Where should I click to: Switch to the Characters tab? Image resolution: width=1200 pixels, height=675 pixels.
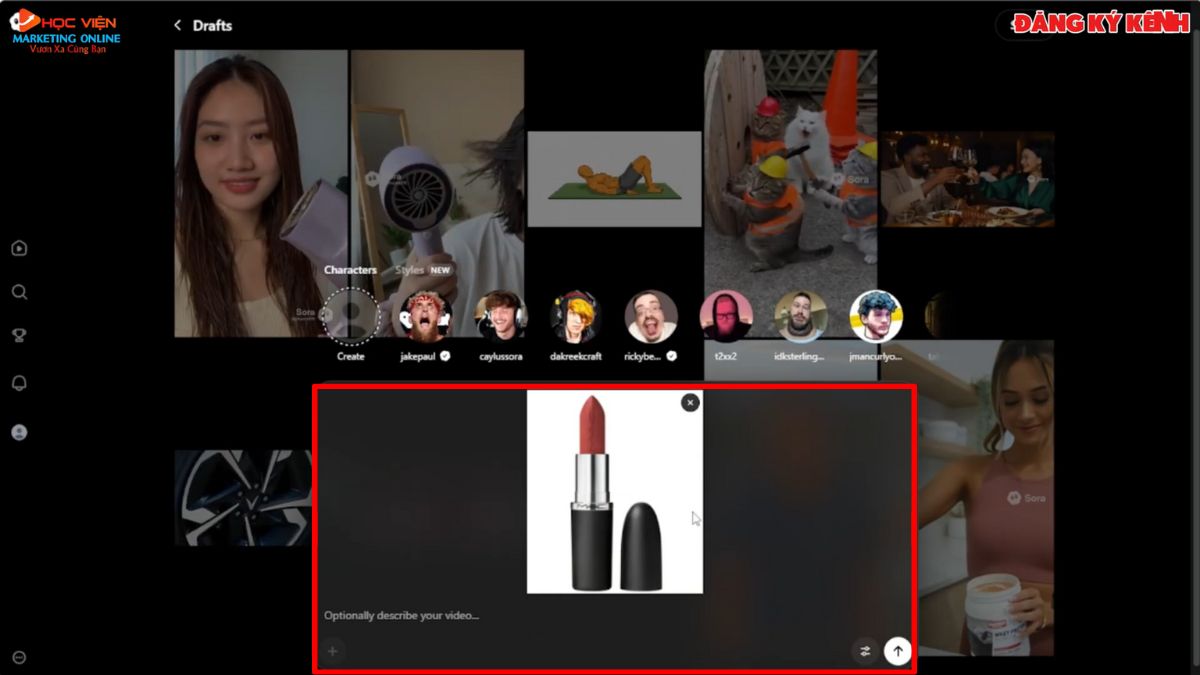pyautogui.click(x=350, y=269)
